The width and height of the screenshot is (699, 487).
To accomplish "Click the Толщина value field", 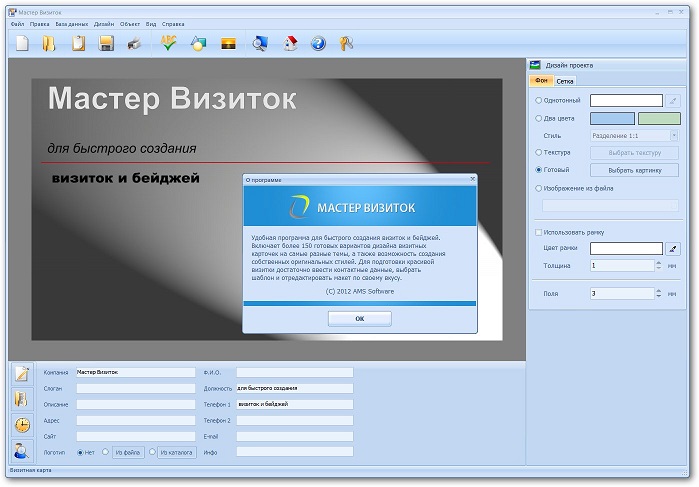I will [622, 265].
